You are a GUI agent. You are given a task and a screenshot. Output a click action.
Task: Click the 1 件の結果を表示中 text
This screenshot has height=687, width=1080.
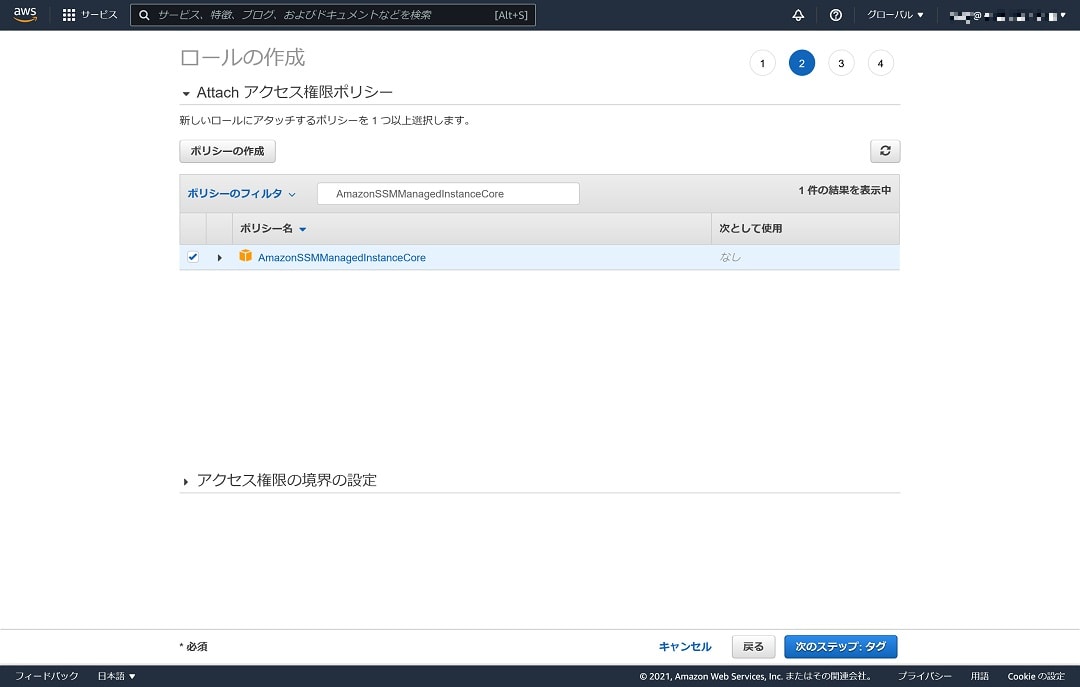844,190
